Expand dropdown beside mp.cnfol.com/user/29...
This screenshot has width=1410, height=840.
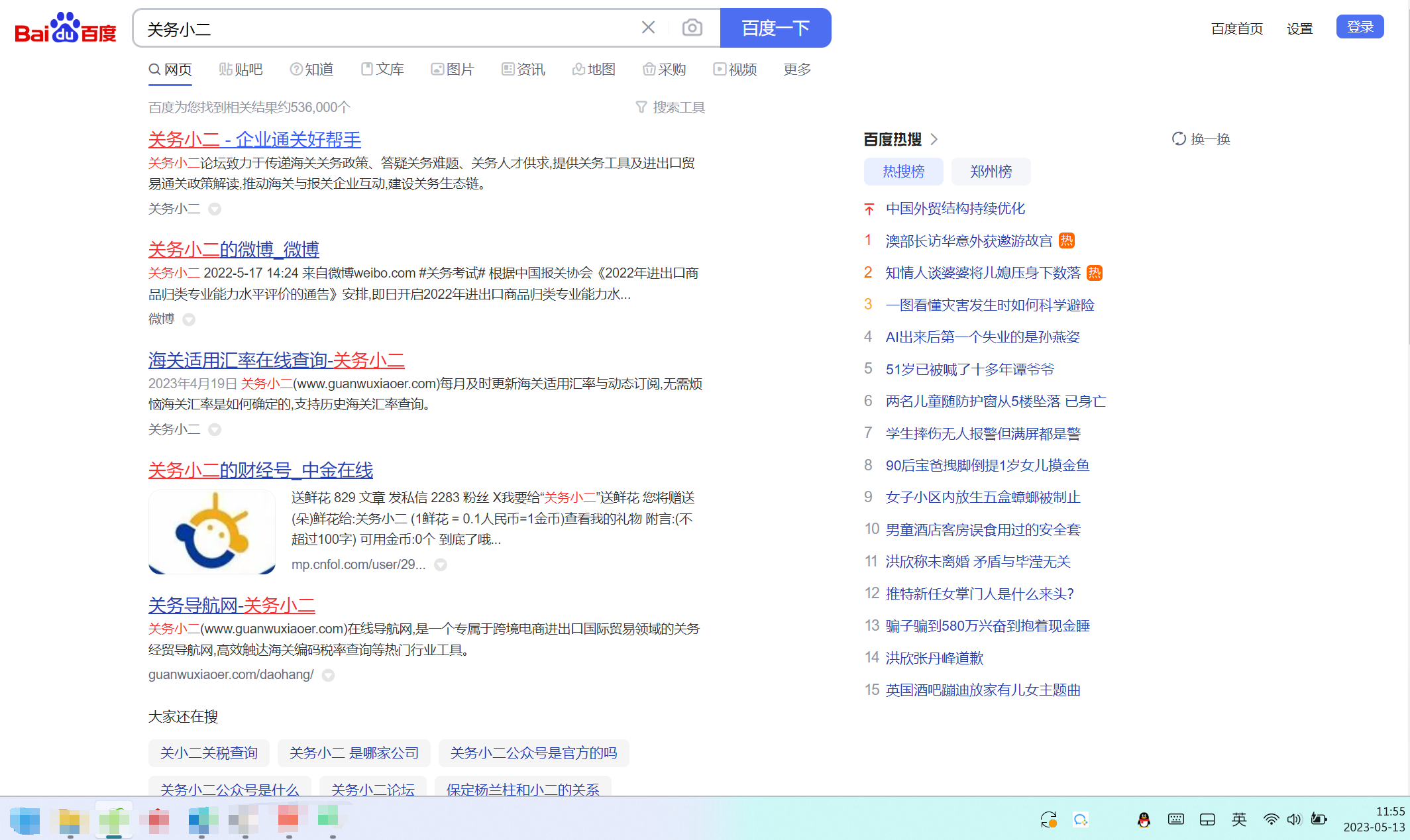pos(441,564)
